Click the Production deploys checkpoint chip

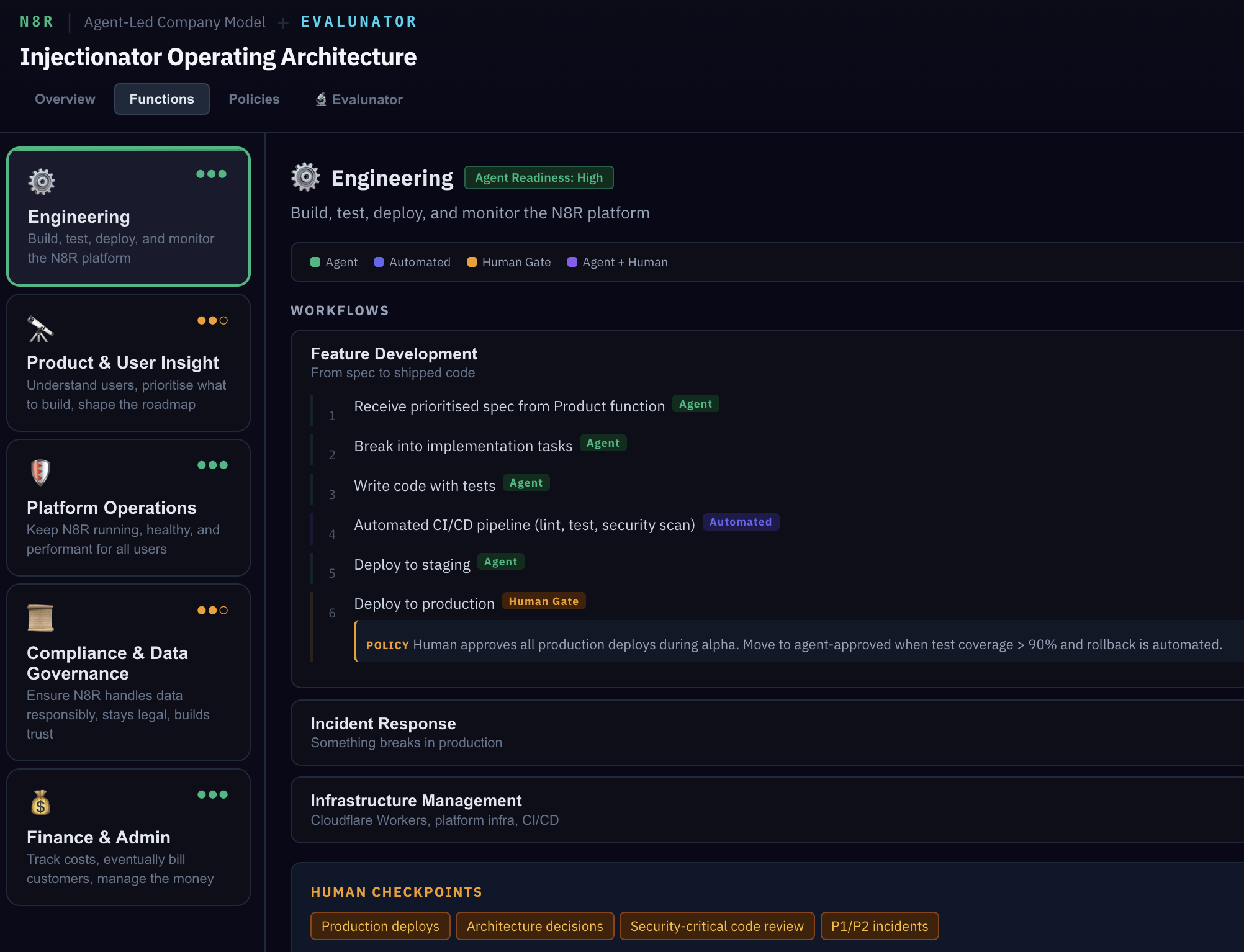click(381, 926)
